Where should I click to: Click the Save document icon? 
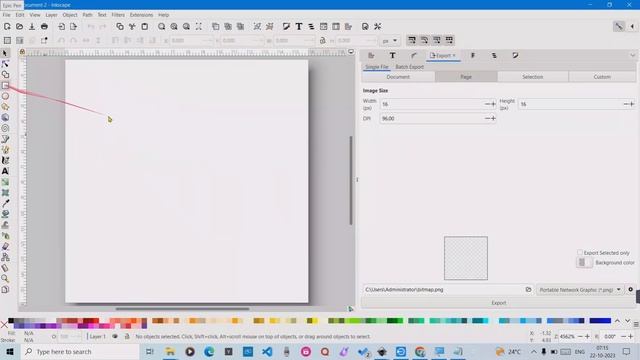[32, 27]
